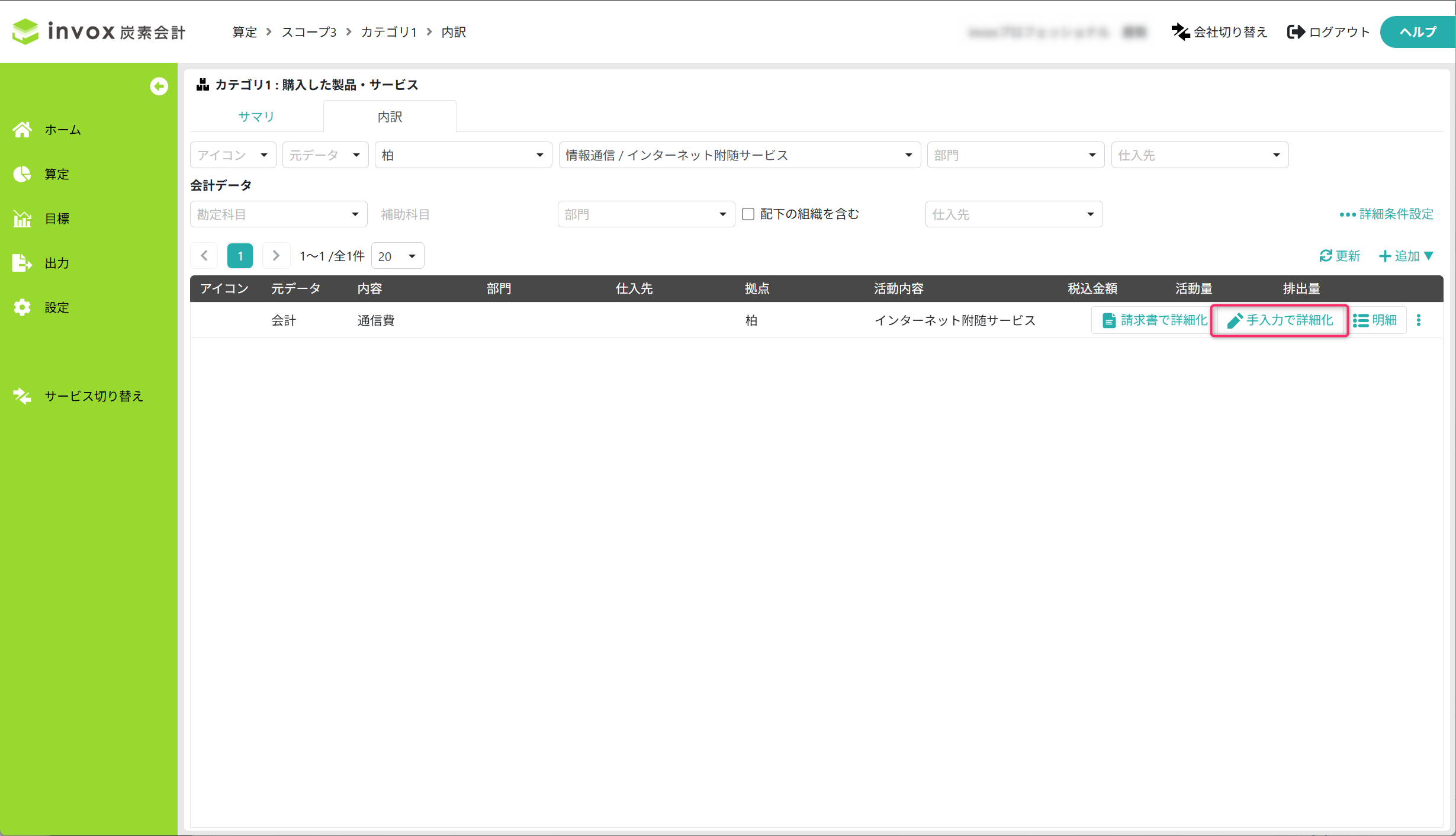Click the 補助科目 input field
Screen dimensions: 1456x836
462,214
